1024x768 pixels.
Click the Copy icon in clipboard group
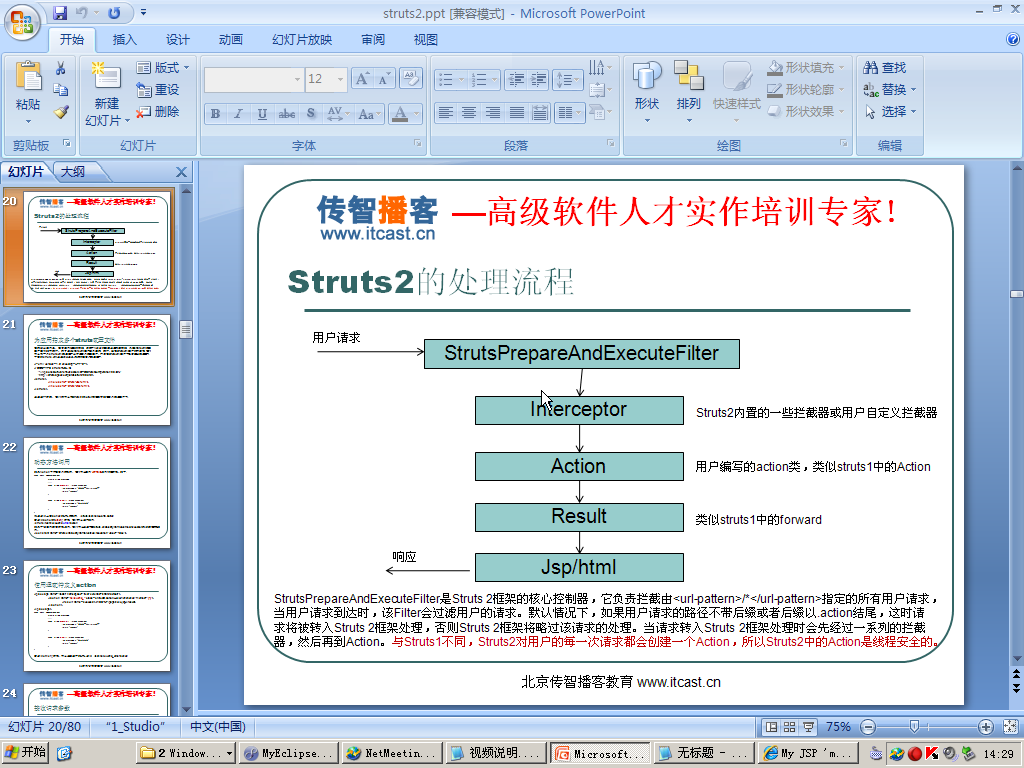61,89
